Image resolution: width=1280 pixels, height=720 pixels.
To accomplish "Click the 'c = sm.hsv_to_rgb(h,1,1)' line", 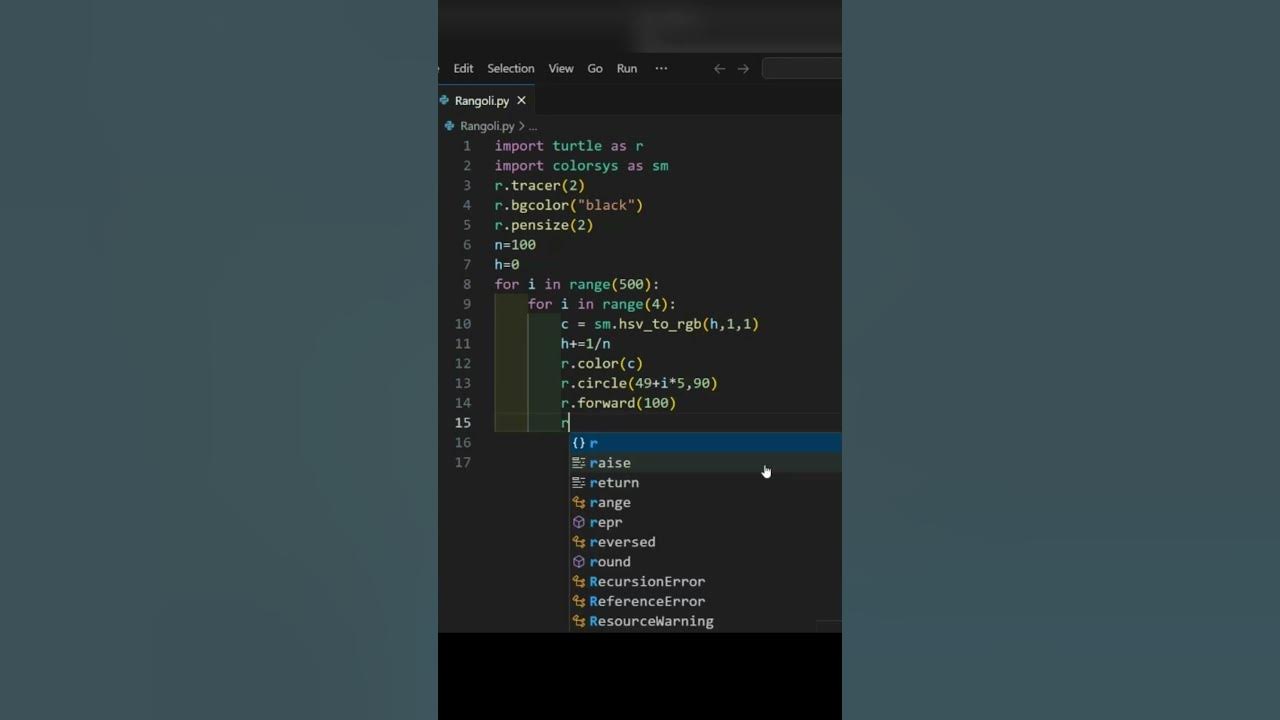I will pos(660,324).
